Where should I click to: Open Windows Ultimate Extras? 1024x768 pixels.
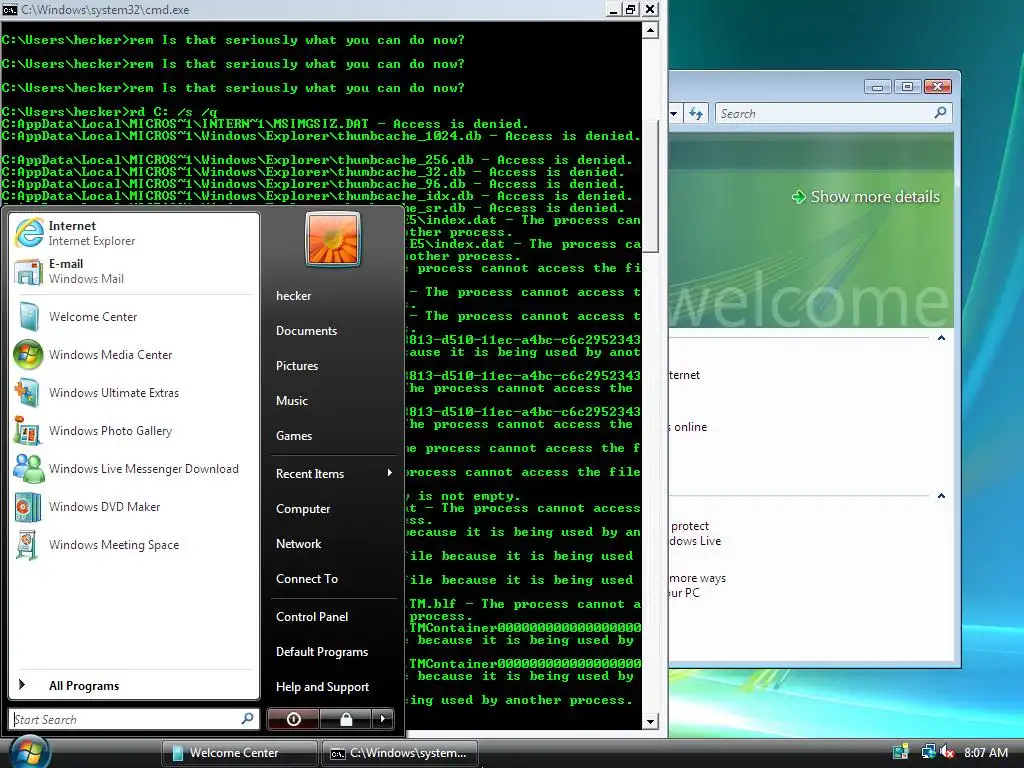pyautogui.click(x=135, y=392)
